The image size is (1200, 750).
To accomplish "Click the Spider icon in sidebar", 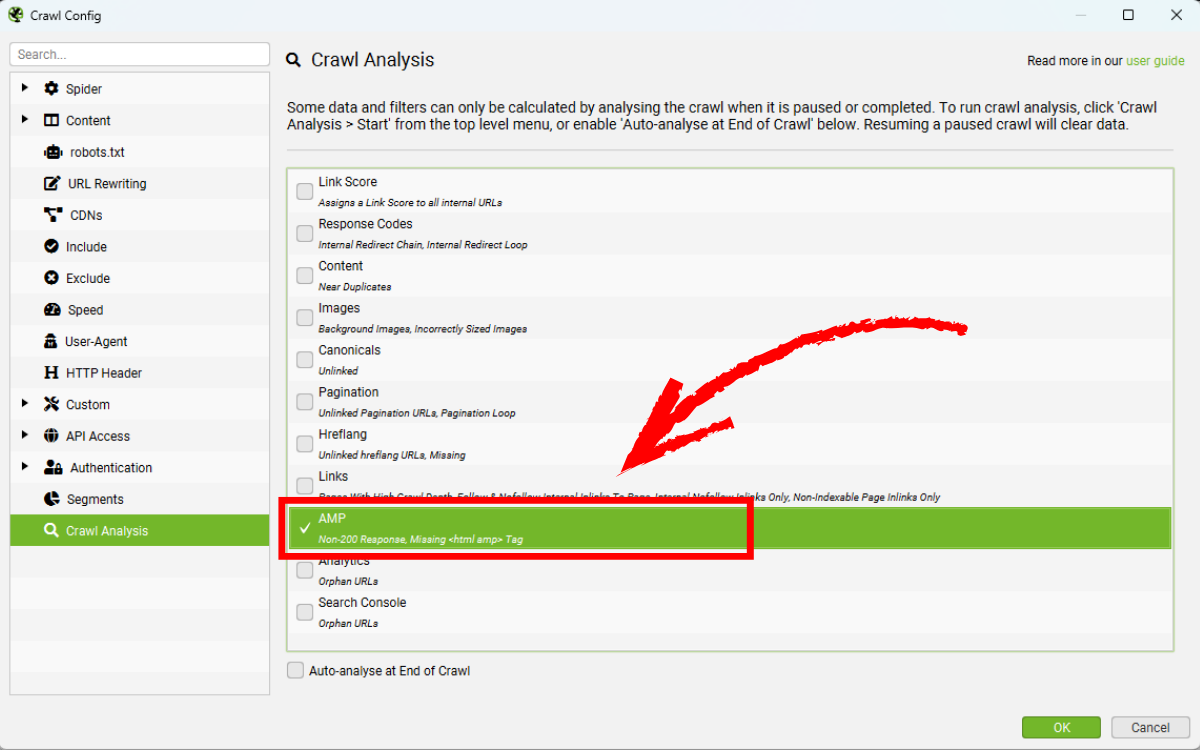I will (x=51, y=89).
